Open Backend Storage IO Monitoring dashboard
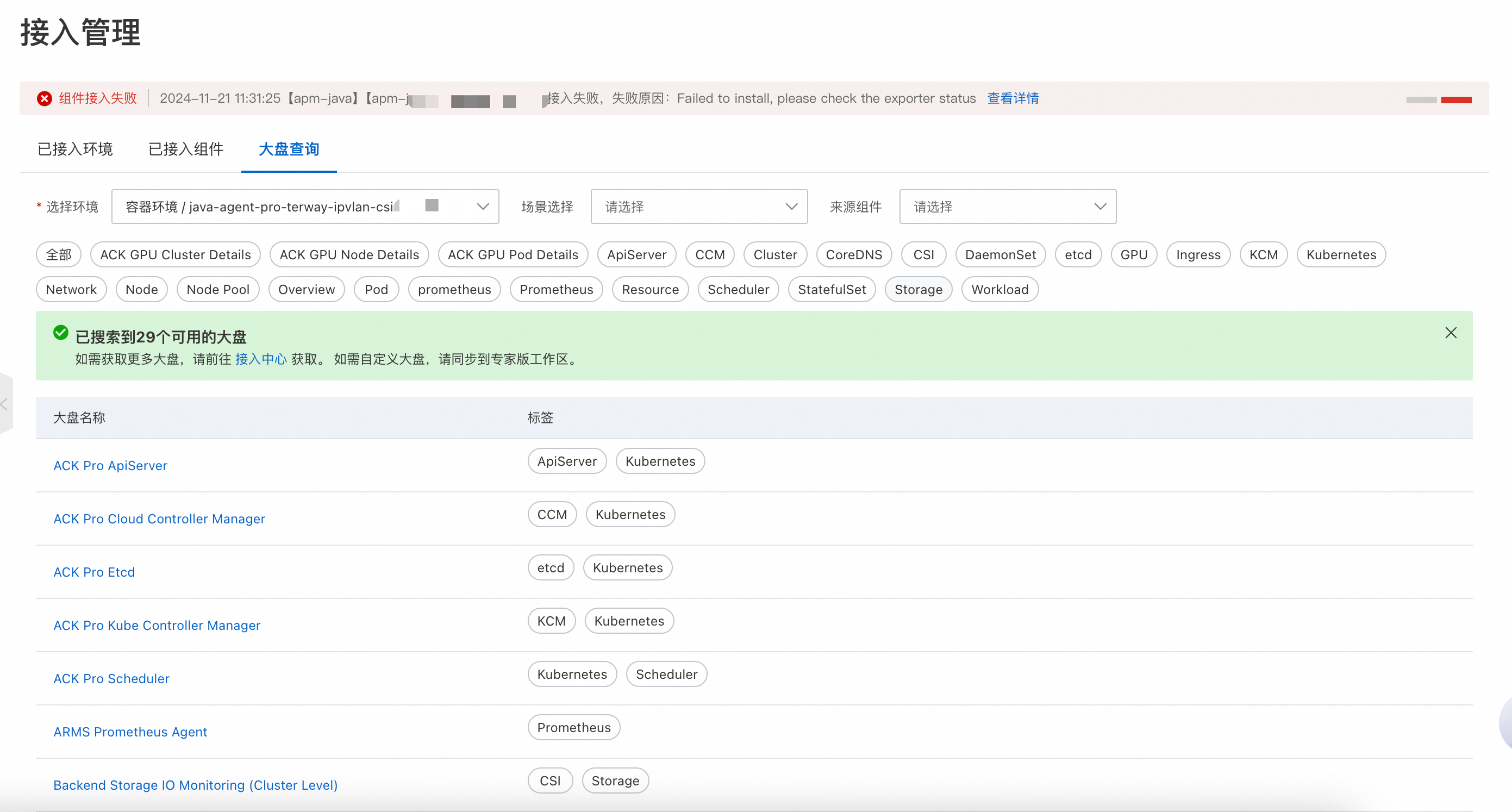 coord(196,785)
